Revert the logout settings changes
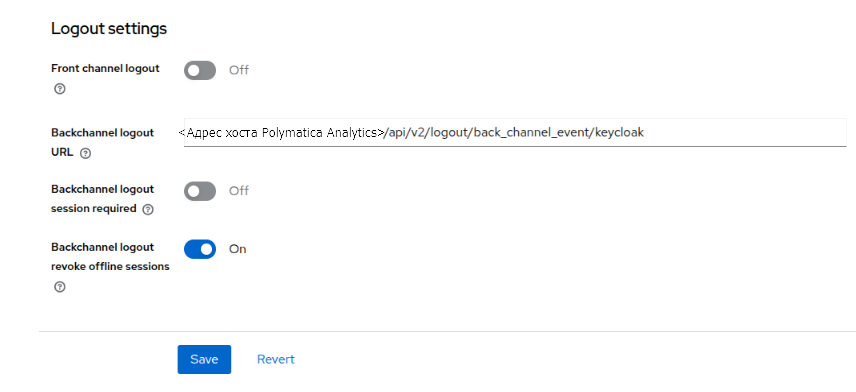This screenshot has height=392, width=856. (276, 359)
